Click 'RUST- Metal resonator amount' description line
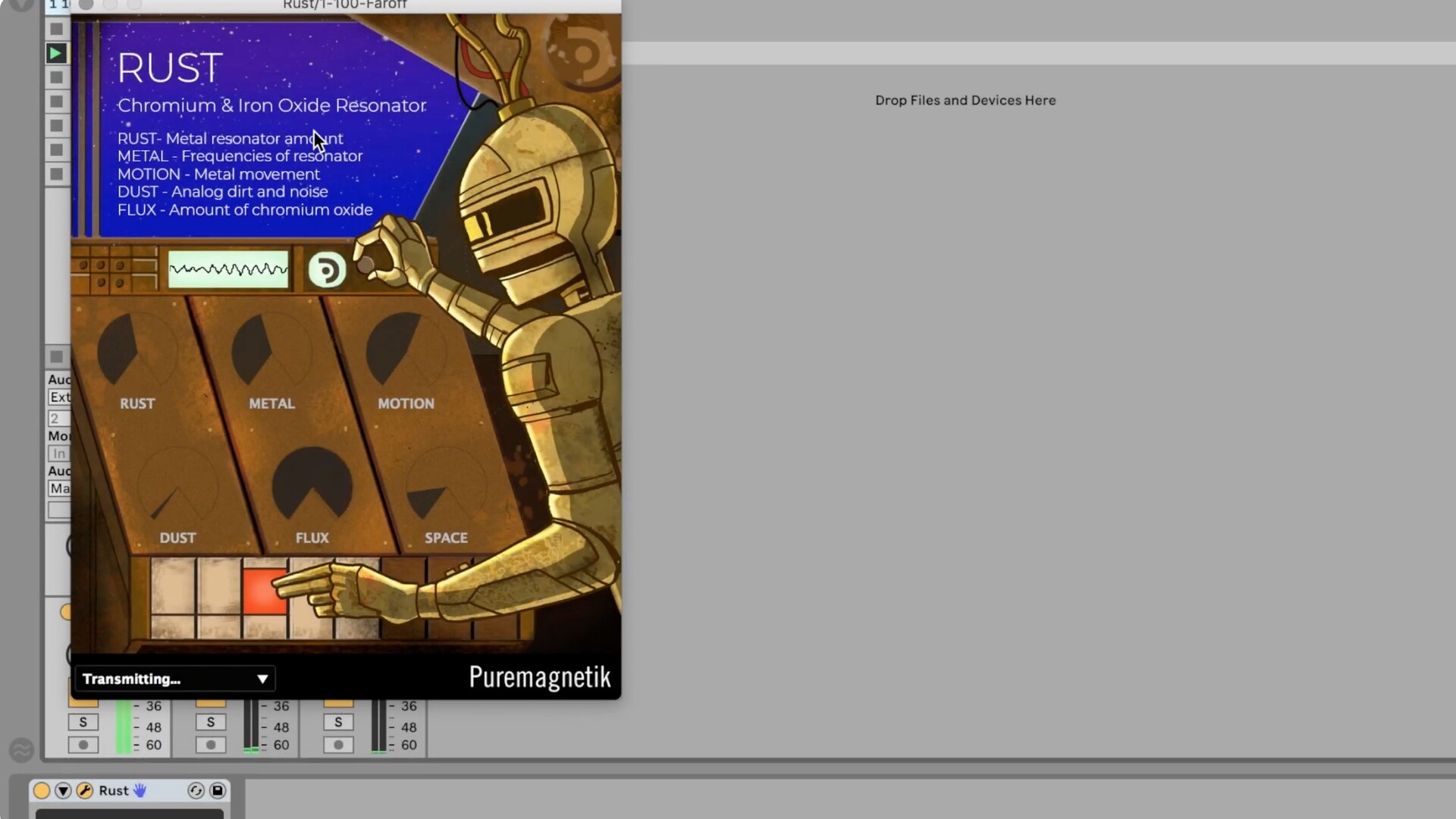The image size is (1456, 819). point(230,138)
